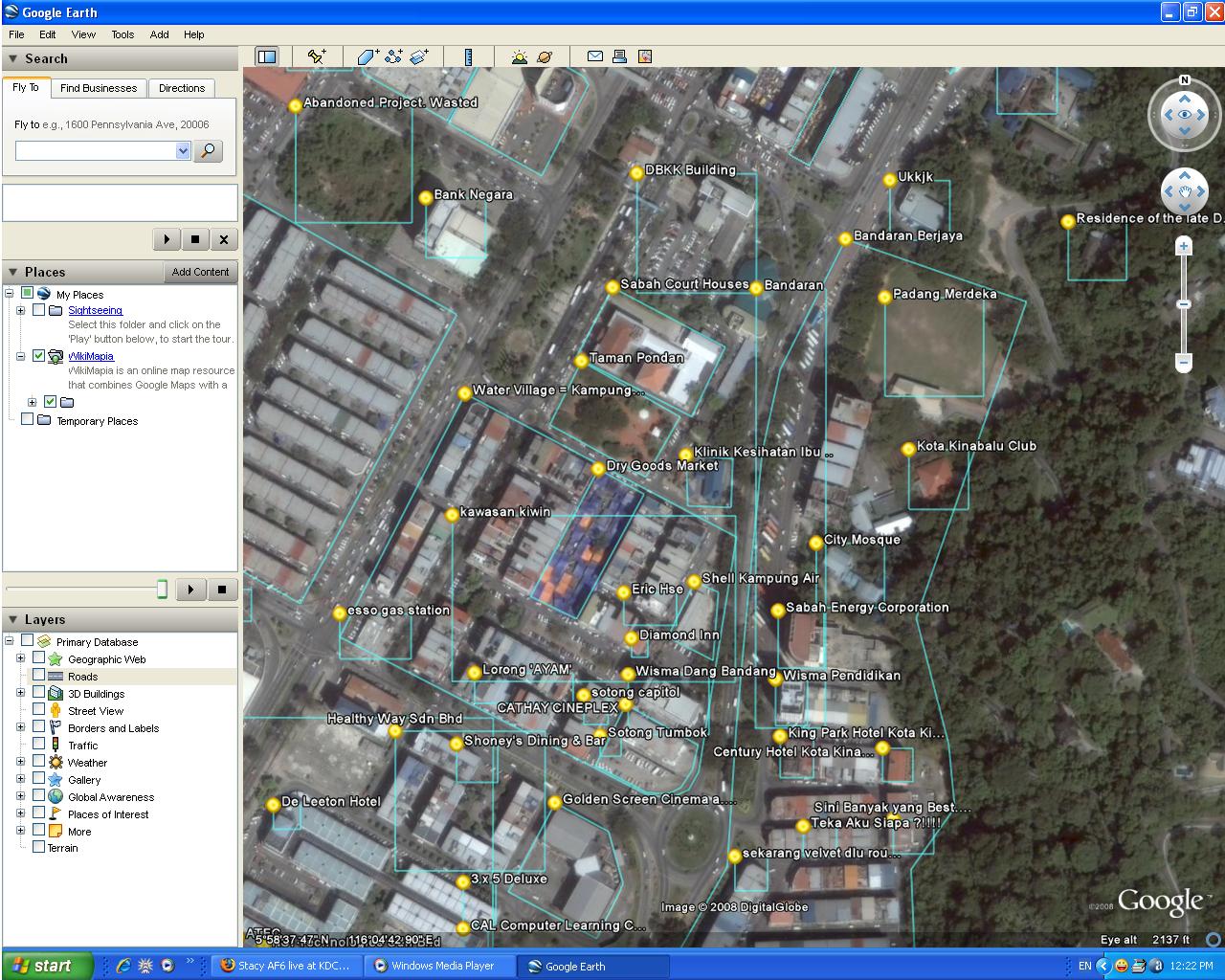Open the File menu

[x=16, y=34]
